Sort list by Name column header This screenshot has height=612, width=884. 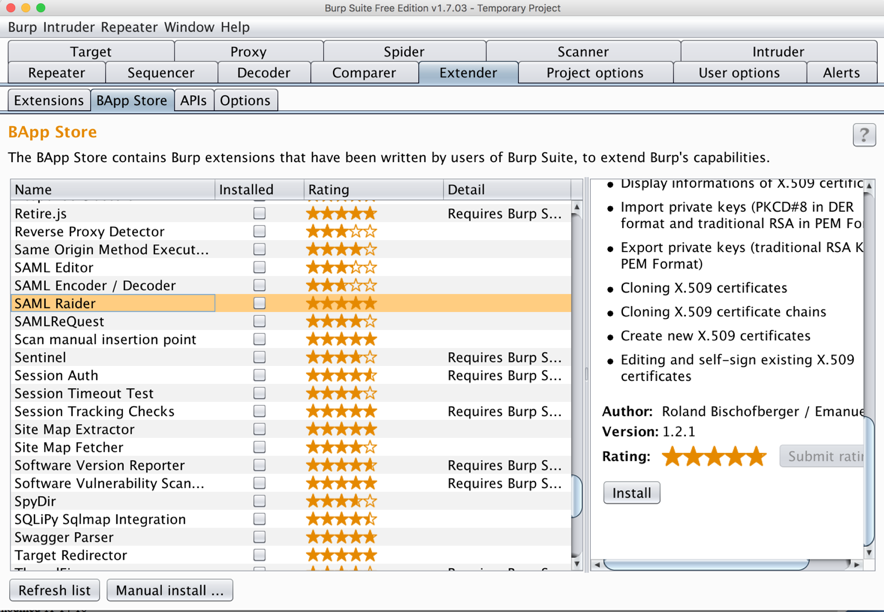click(x=112, y=189)
